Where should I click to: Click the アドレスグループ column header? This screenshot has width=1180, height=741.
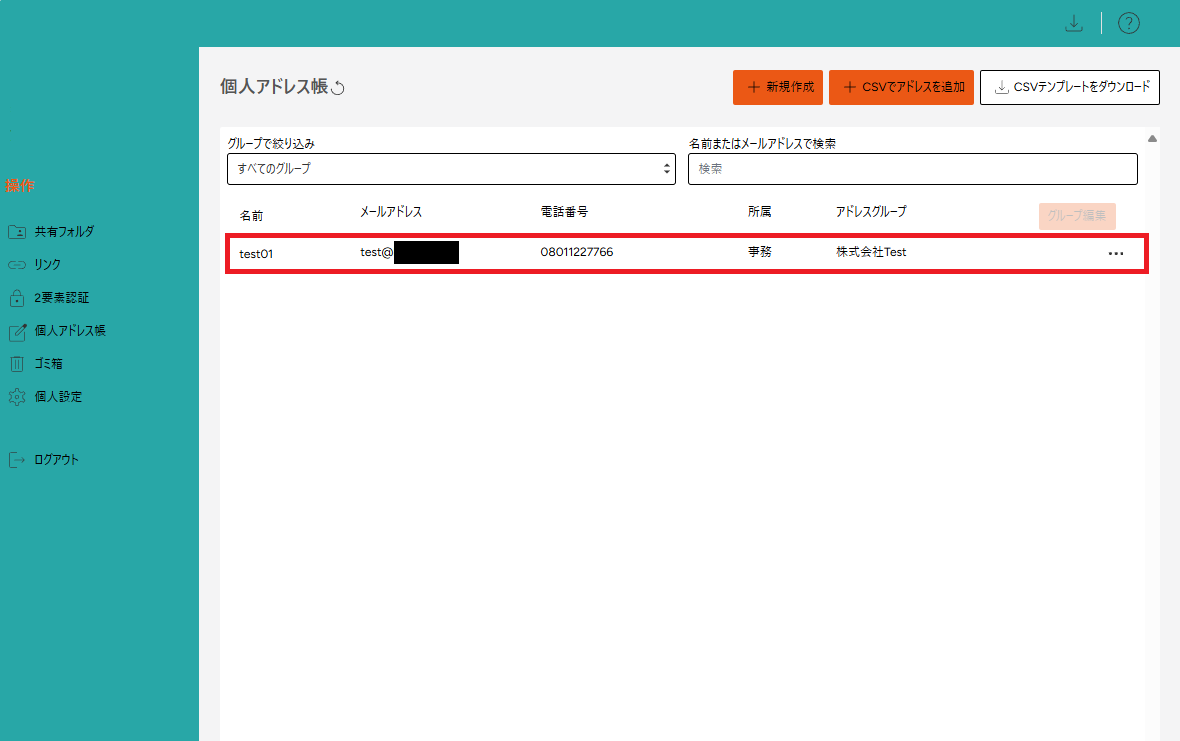[871, 212]
